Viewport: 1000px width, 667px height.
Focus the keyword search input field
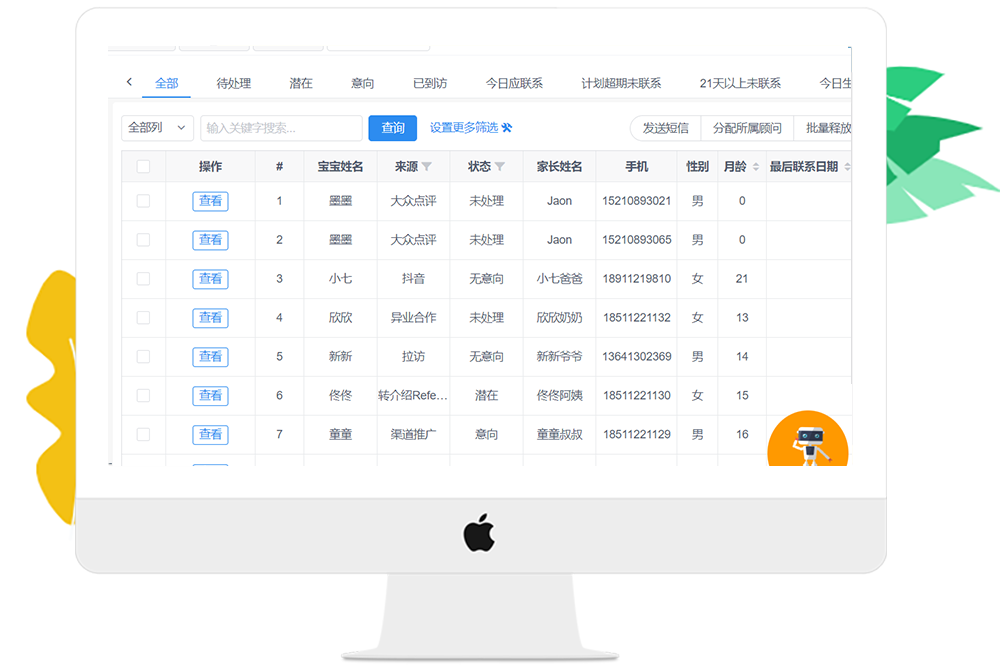(x=281, y=128)
